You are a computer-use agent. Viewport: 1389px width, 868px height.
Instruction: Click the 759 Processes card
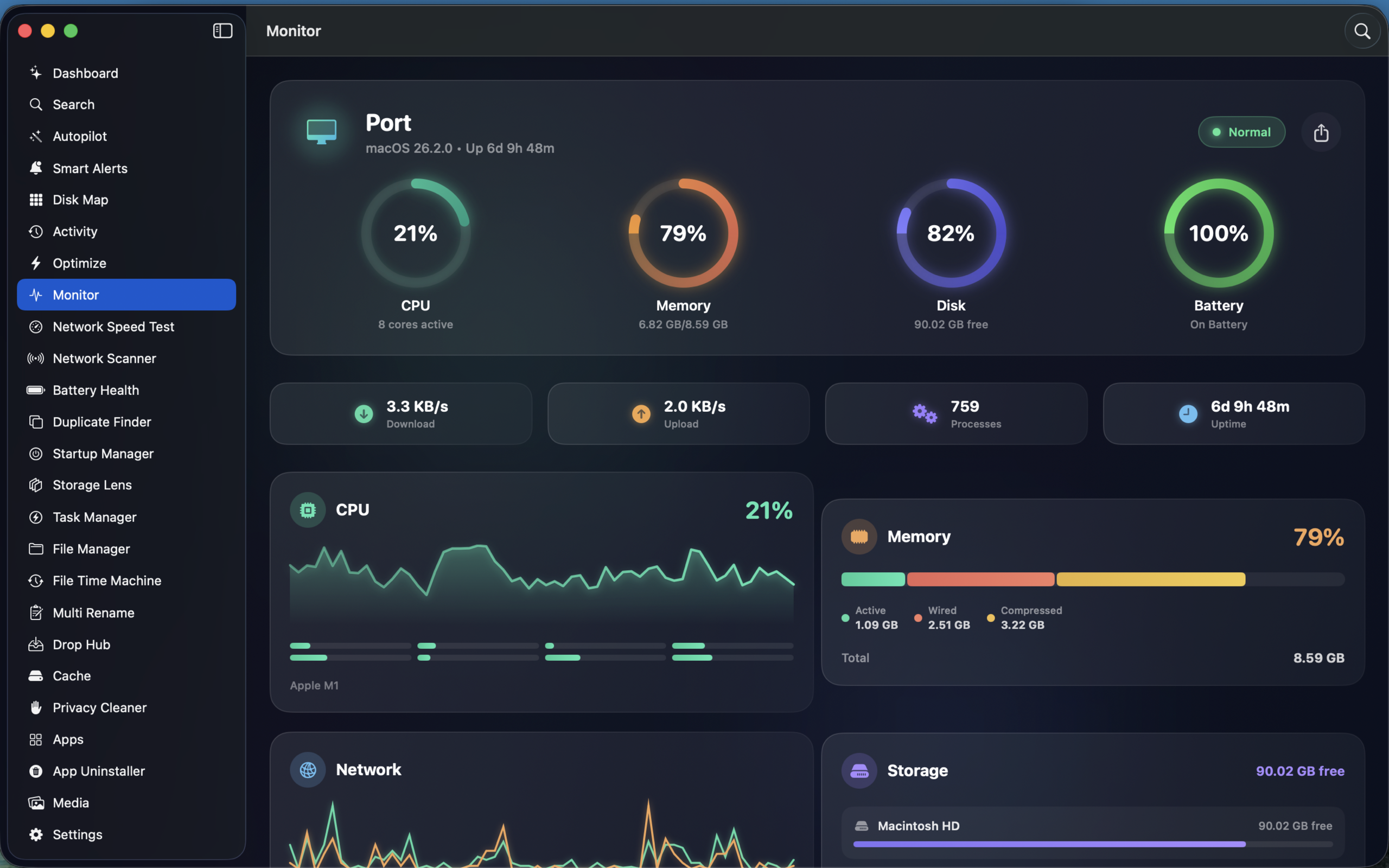pos(955,413)
